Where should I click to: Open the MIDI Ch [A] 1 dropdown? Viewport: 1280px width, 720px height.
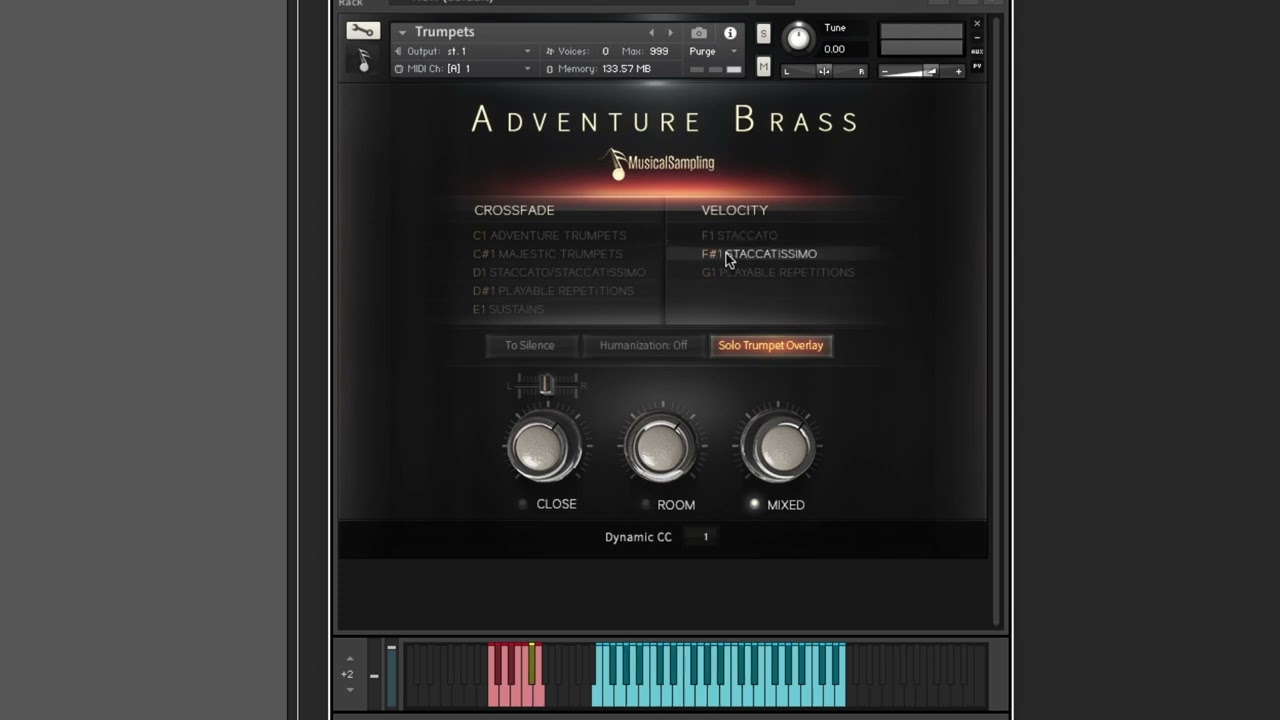click(x=463, y=69)
